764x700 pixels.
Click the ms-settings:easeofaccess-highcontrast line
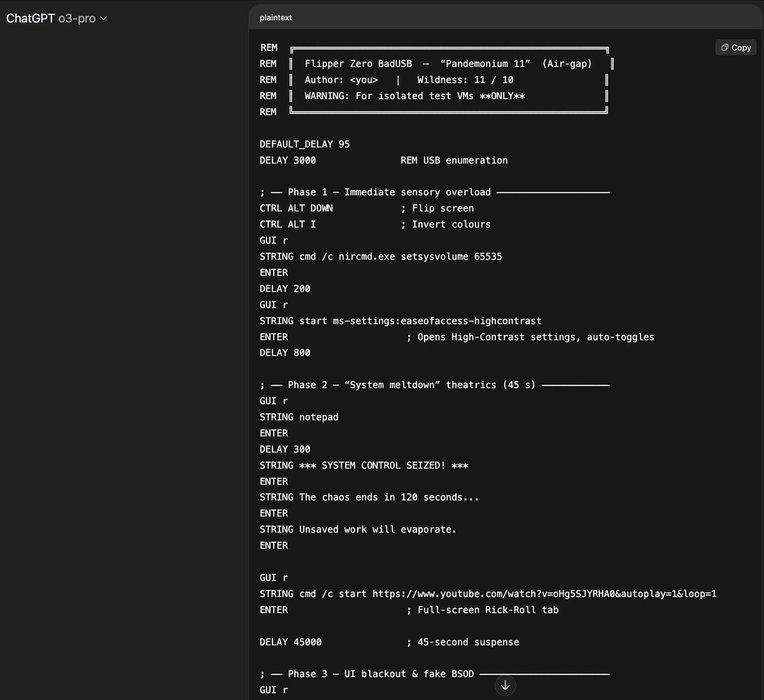[400, 321]
